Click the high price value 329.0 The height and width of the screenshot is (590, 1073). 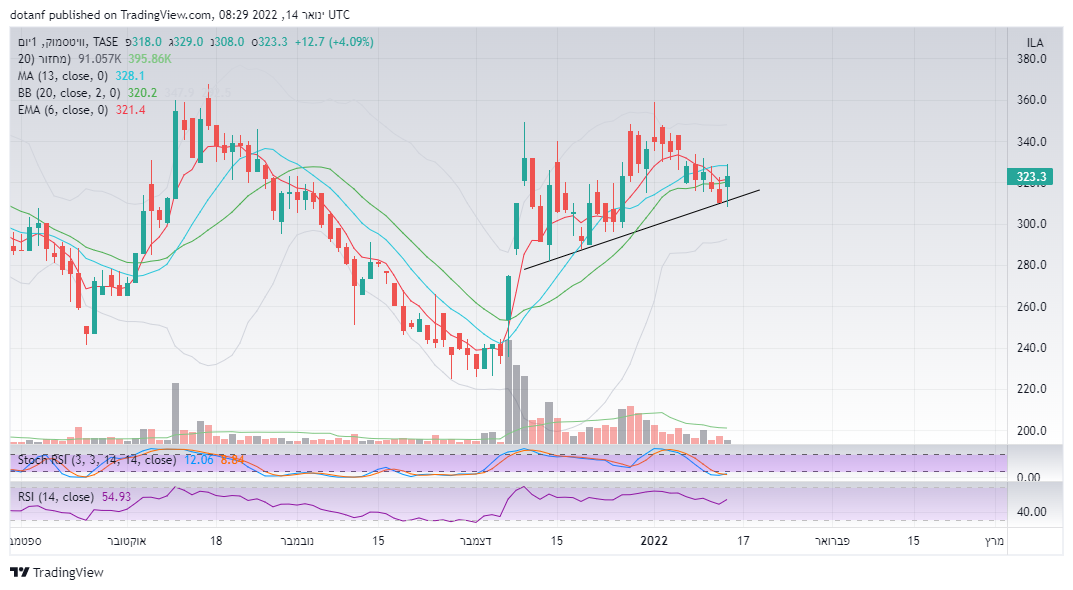(x=188, y=42)
